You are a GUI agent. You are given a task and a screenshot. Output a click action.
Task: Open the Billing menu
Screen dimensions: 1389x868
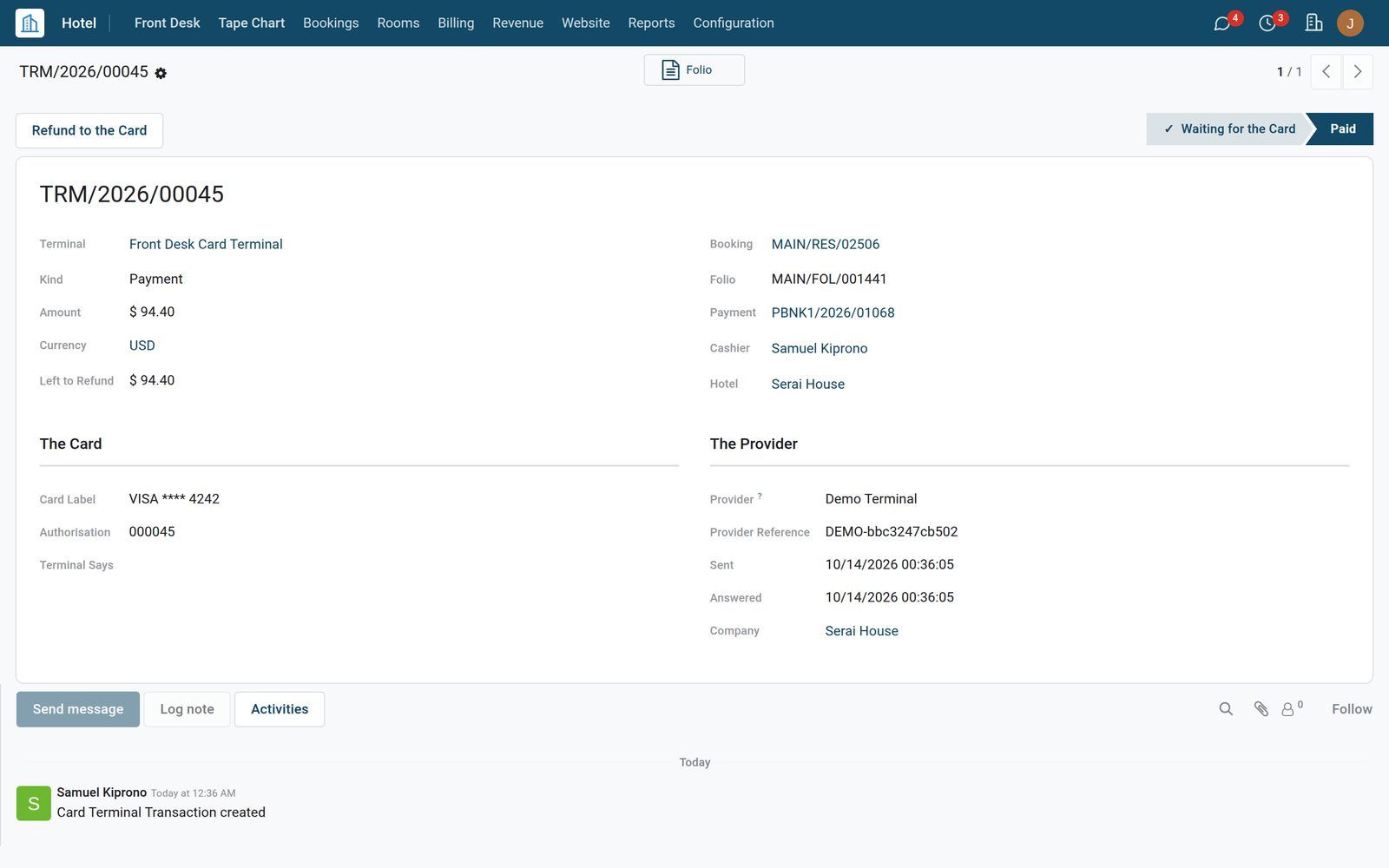(x=456, y=23)
